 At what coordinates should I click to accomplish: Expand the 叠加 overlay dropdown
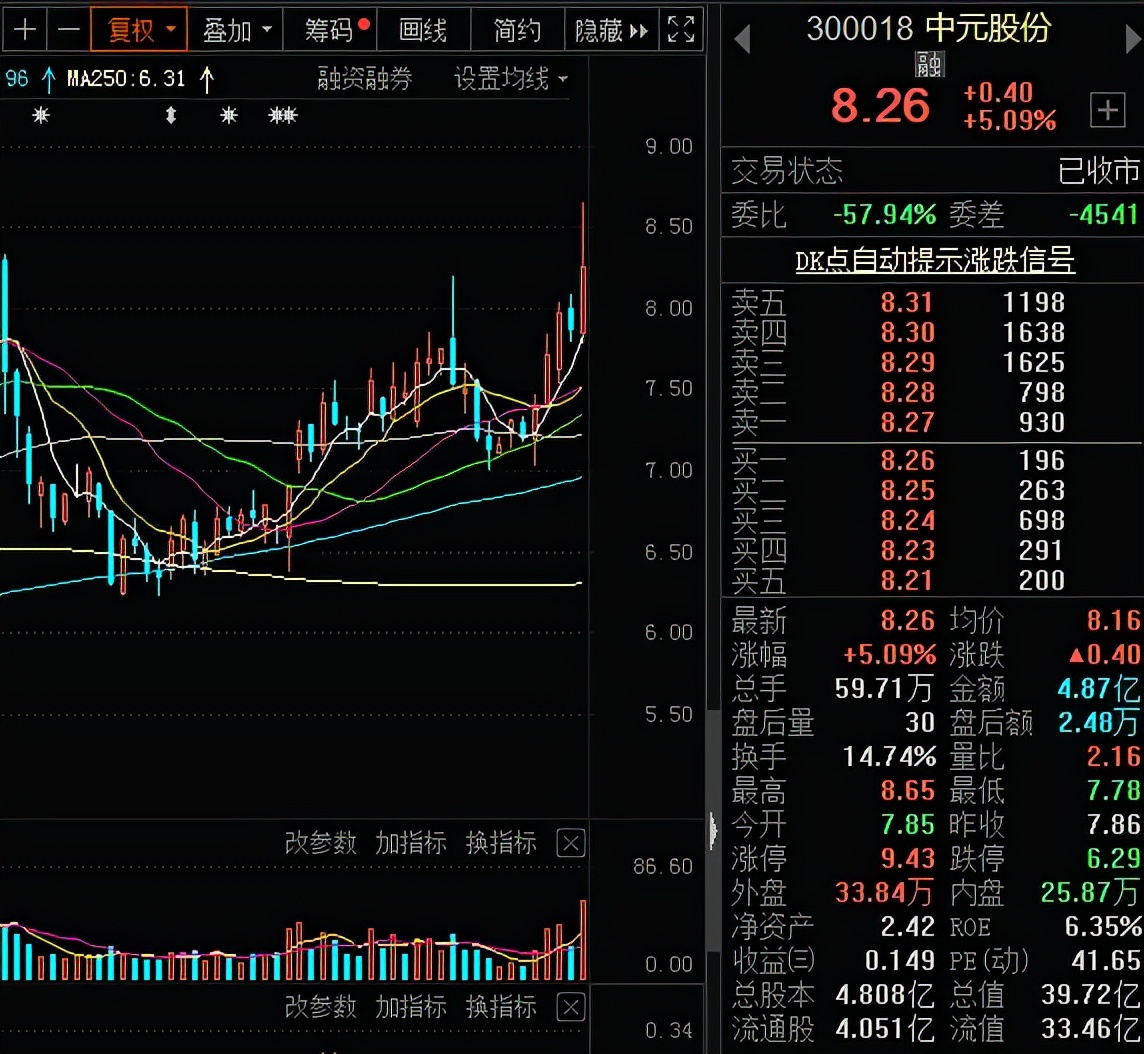236,30
